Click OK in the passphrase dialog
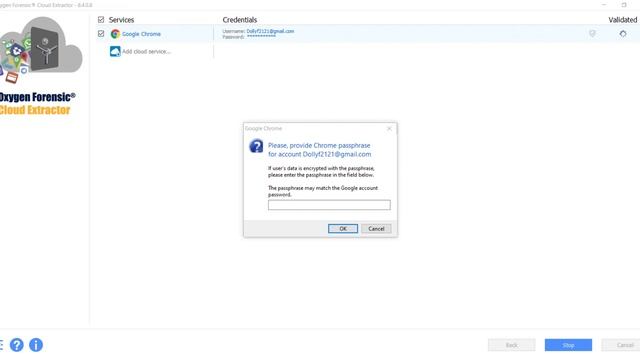The image size is (640, 360). coord(343,229)
